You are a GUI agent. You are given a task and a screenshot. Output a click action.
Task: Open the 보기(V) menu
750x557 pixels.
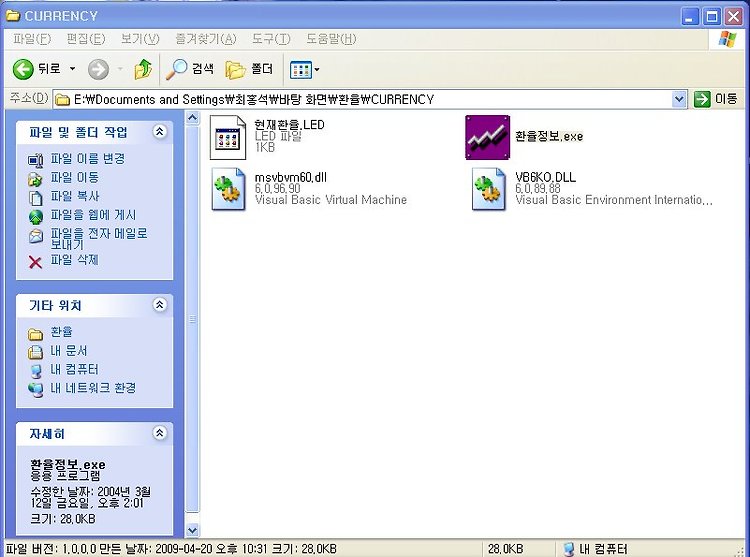tap(140, 39)
